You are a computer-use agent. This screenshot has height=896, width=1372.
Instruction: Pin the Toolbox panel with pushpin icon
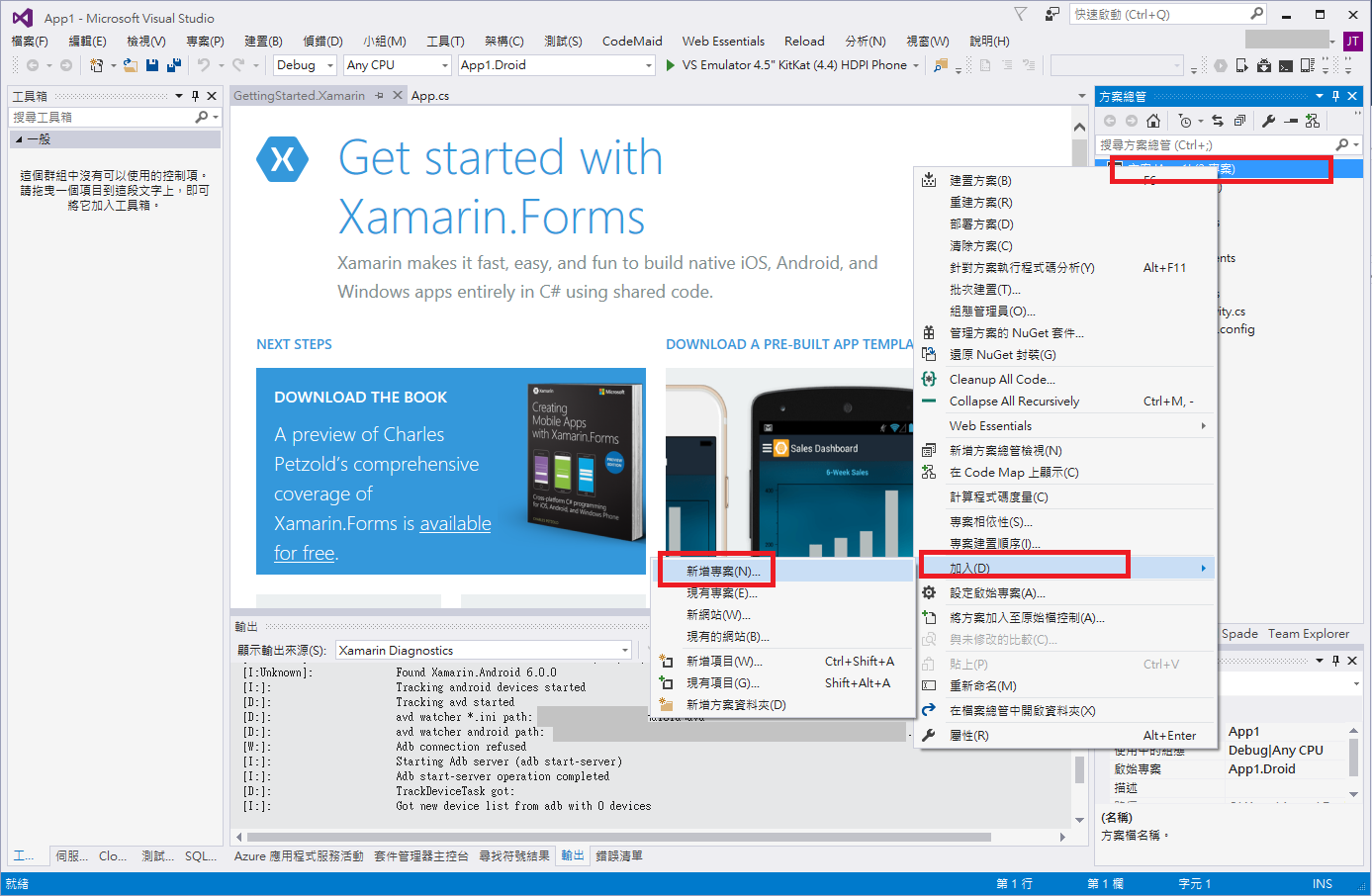(195, 96)
